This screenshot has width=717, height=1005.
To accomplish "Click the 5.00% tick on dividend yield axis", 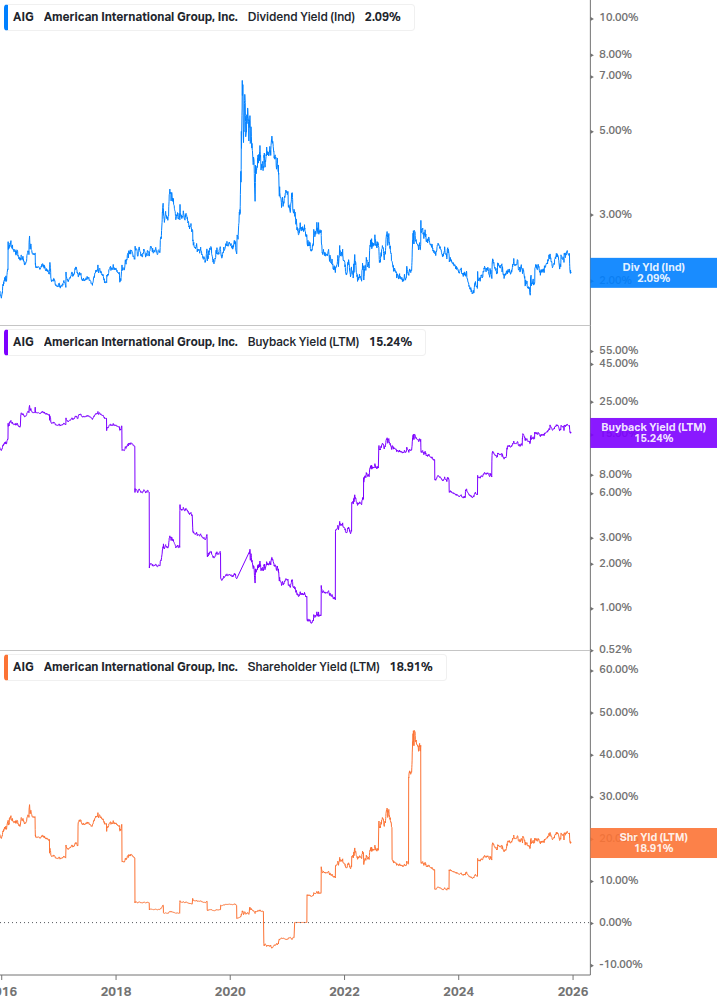I will coord(615,130).
